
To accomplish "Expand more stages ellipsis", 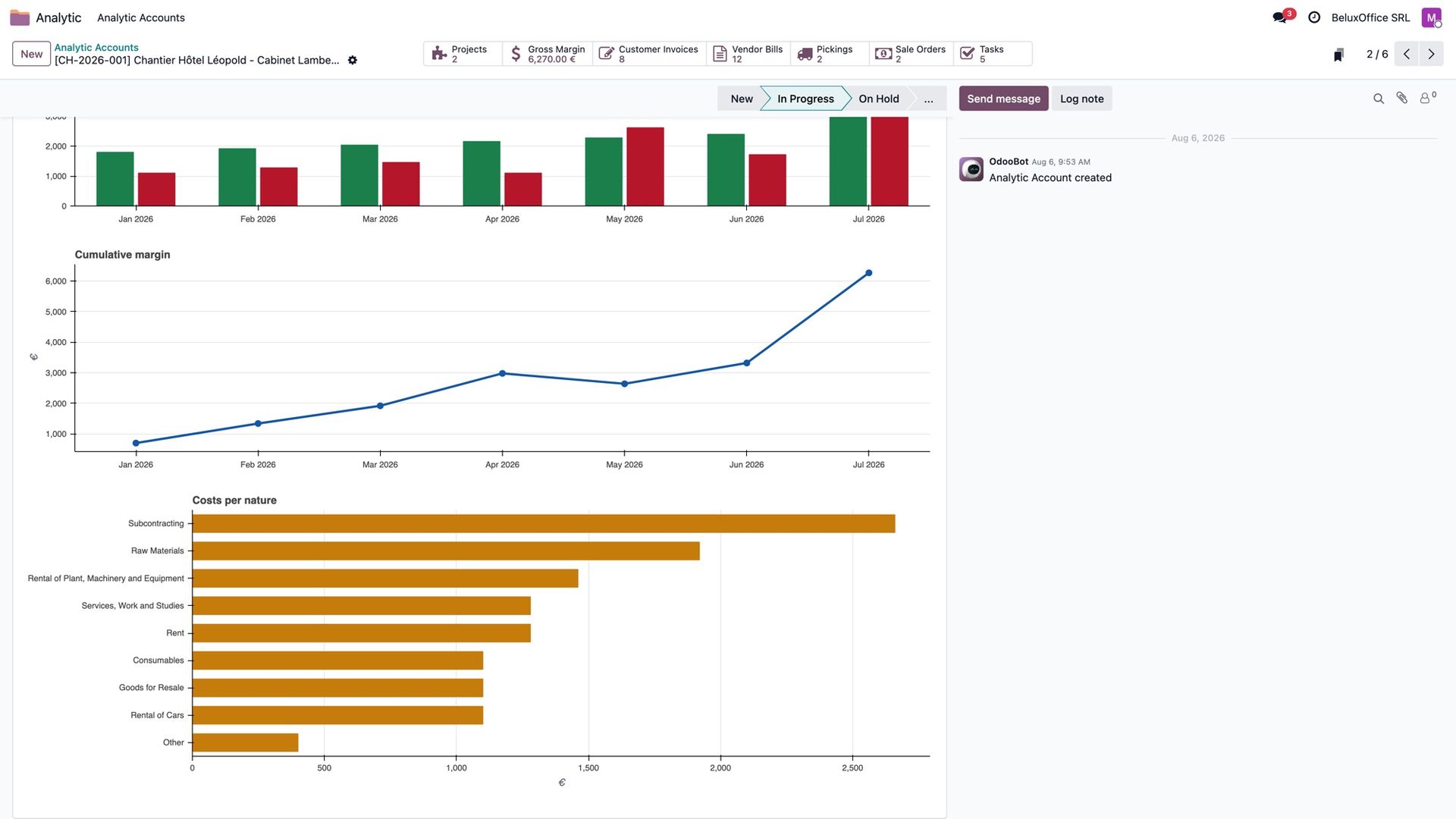I will click(x=928, y=99).
